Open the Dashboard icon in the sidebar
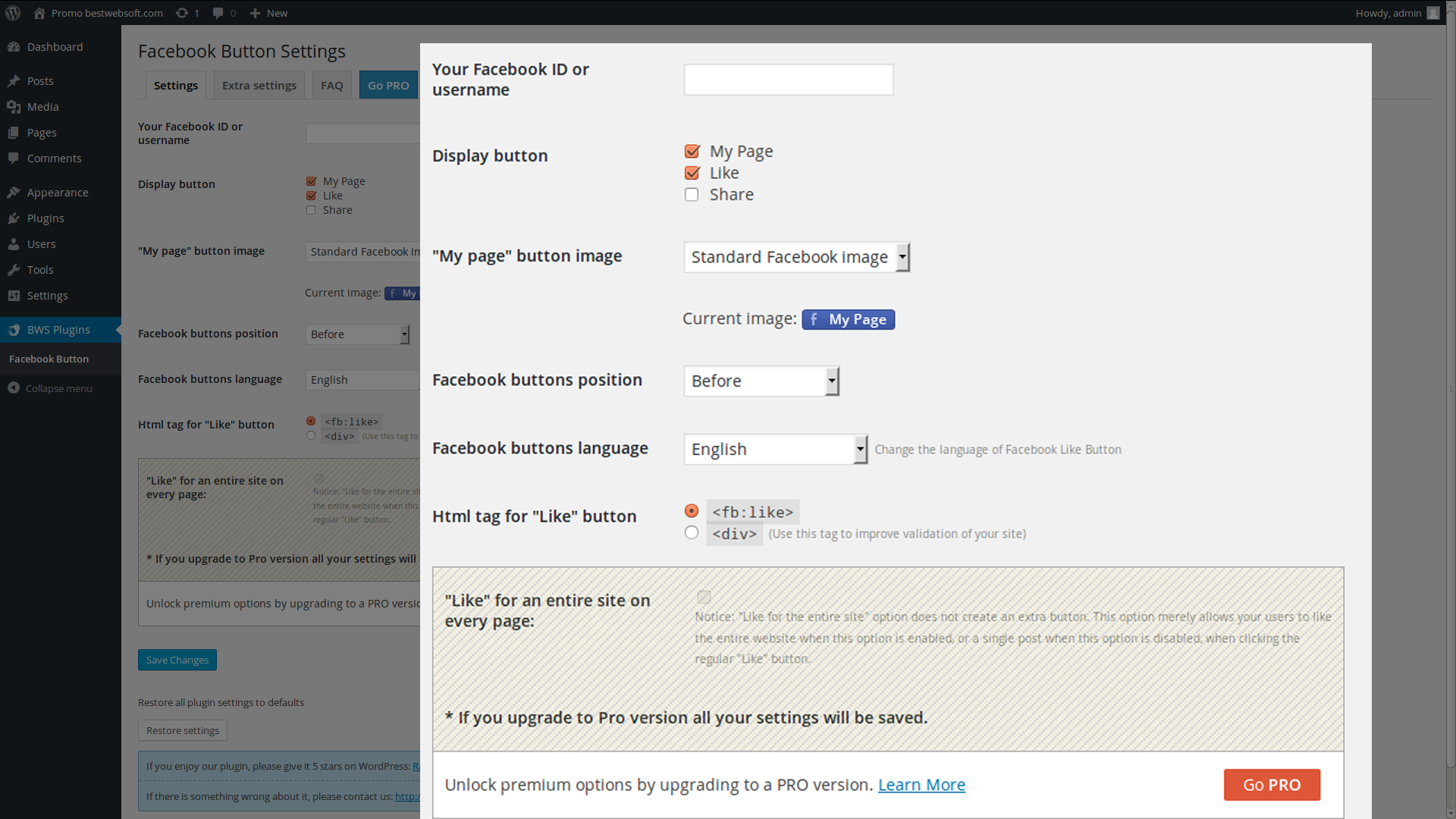This screenshot has width=1456, height=819. coord(14,47)
